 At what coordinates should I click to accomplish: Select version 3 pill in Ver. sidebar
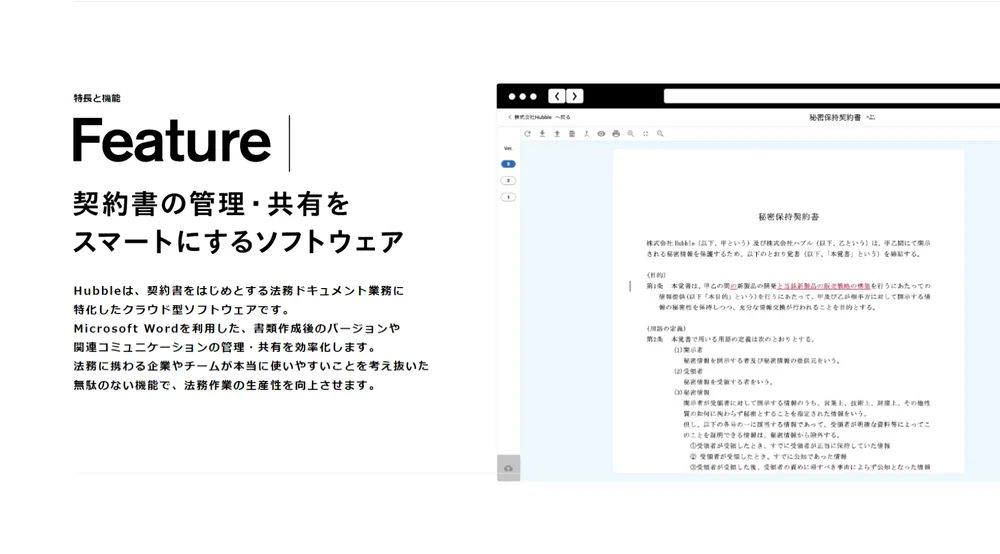pyautogui.click(x=508, y=164)
